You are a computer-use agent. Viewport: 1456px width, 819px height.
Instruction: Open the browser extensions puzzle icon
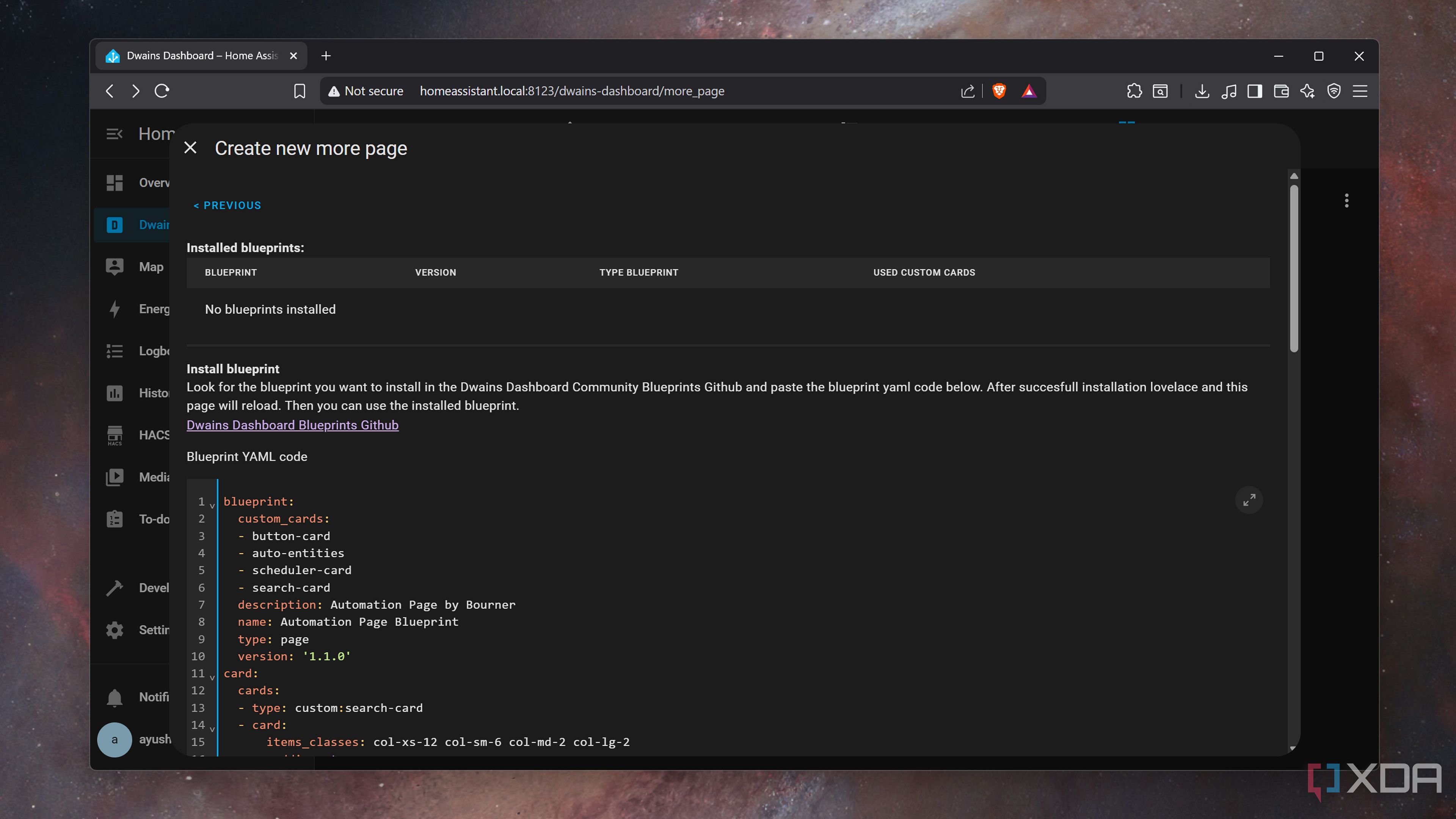coord(1134,91)
